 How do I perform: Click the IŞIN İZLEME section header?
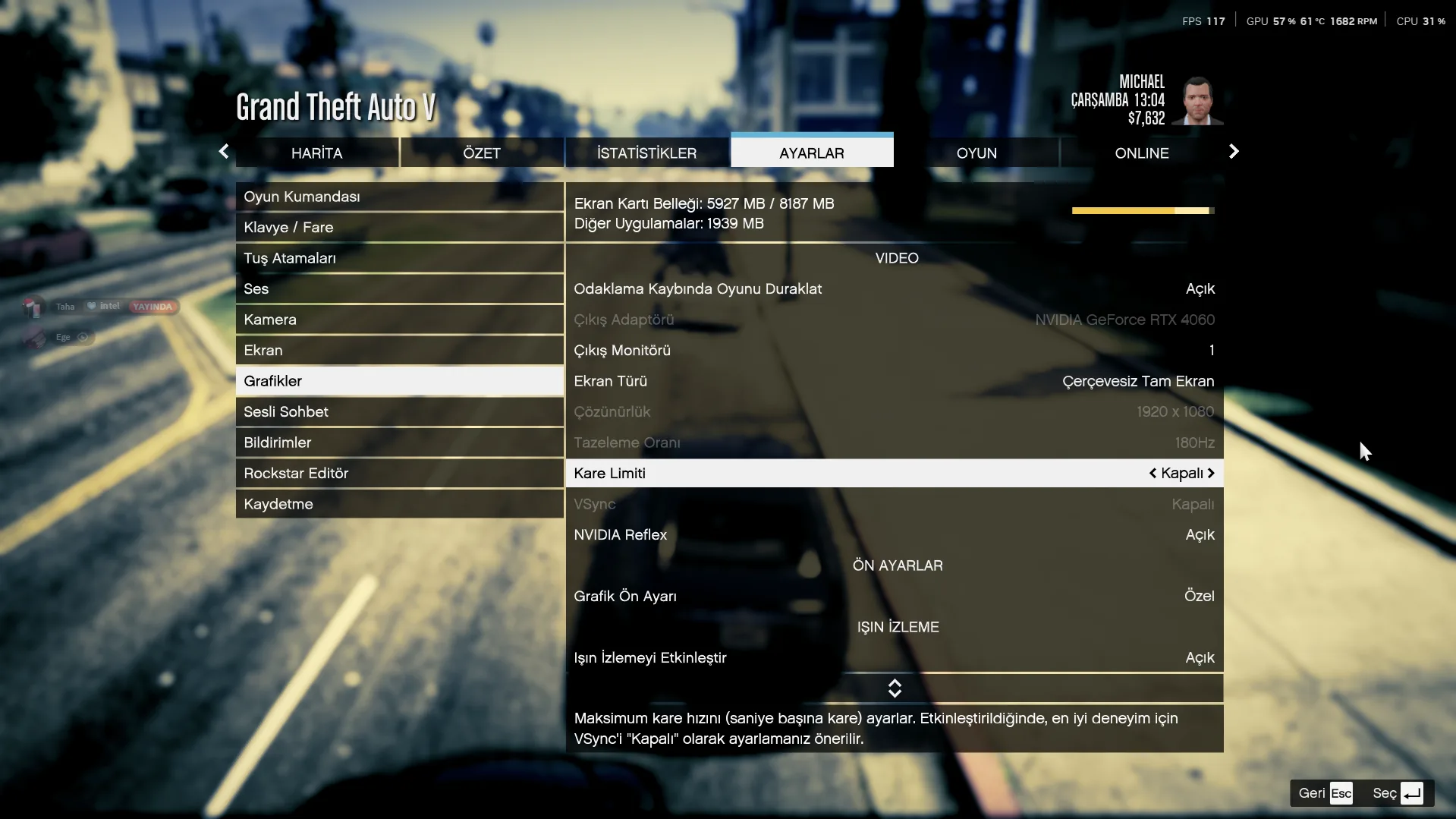[898, 627]
